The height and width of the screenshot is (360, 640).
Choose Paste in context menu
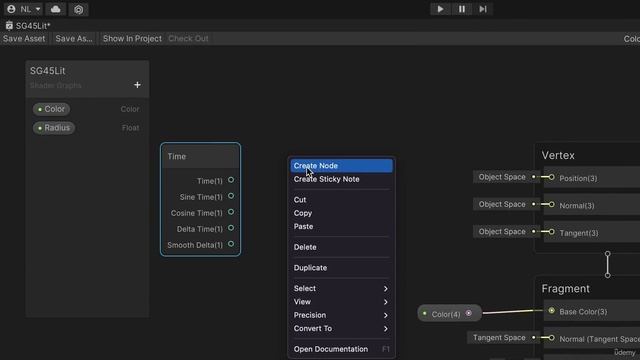click(341, 227)
